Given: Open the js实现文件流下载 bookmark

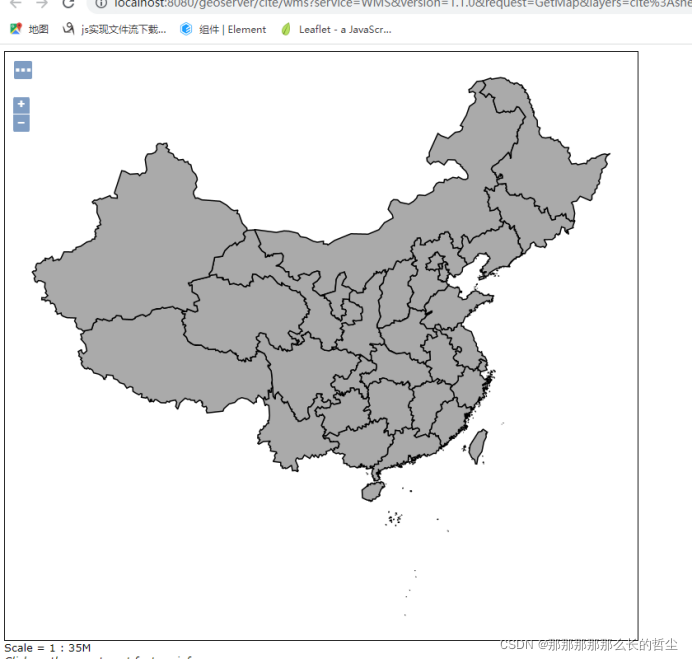Looking at the screenshot, I should pos(114,29).
